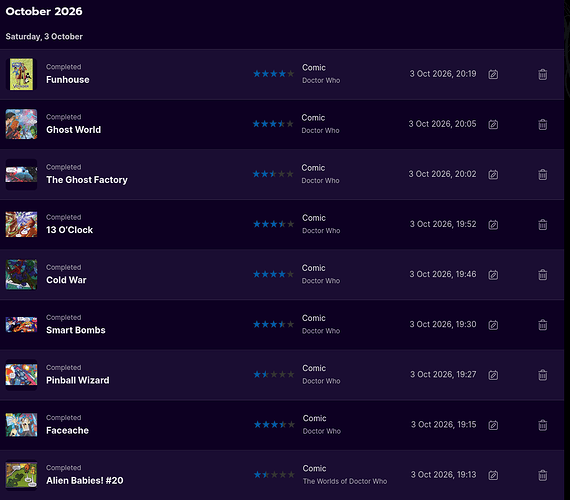Edit the Ghost World entry
The image size is (570, 500).
click(x=493, y=125)
